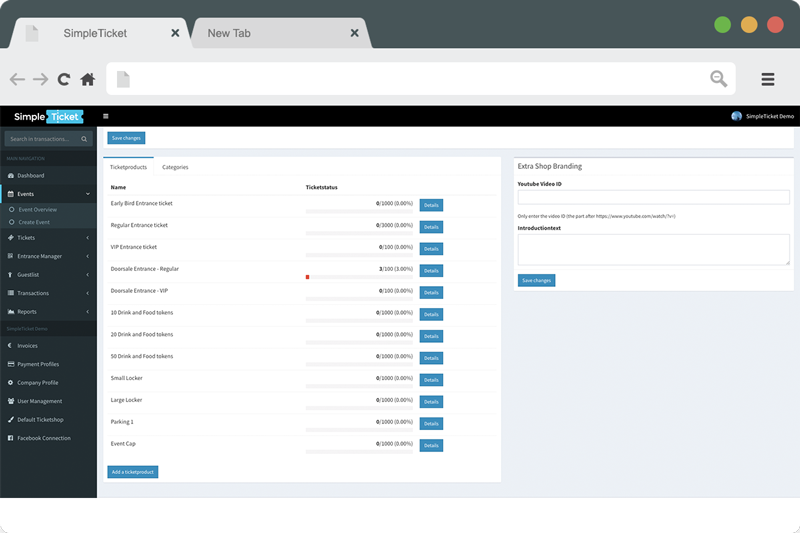
Task: Open Details for Regular Entrance ticket
Action: coord(431,227)
